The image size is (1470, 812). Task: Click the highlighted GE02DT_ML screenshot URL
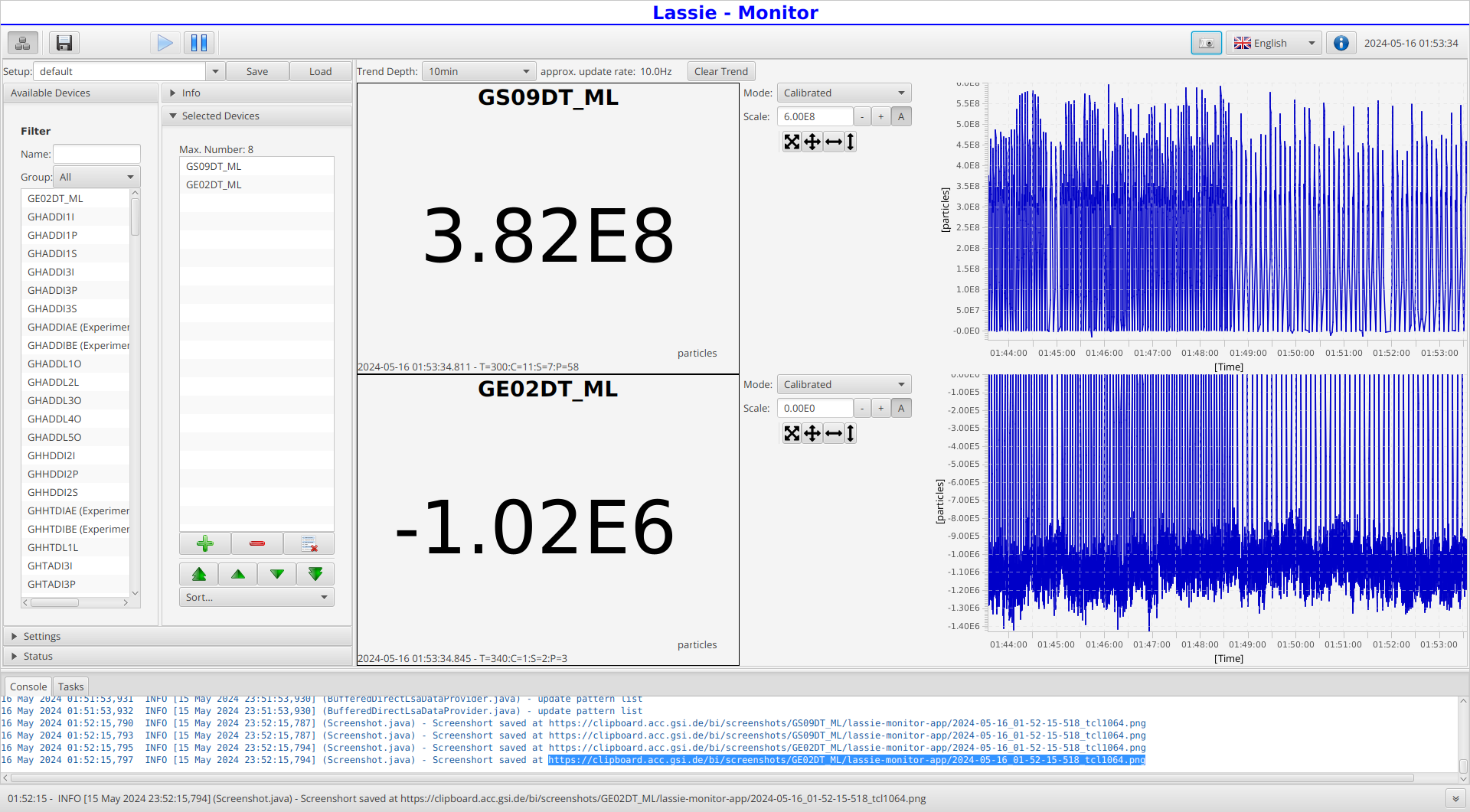pos(847,760)
